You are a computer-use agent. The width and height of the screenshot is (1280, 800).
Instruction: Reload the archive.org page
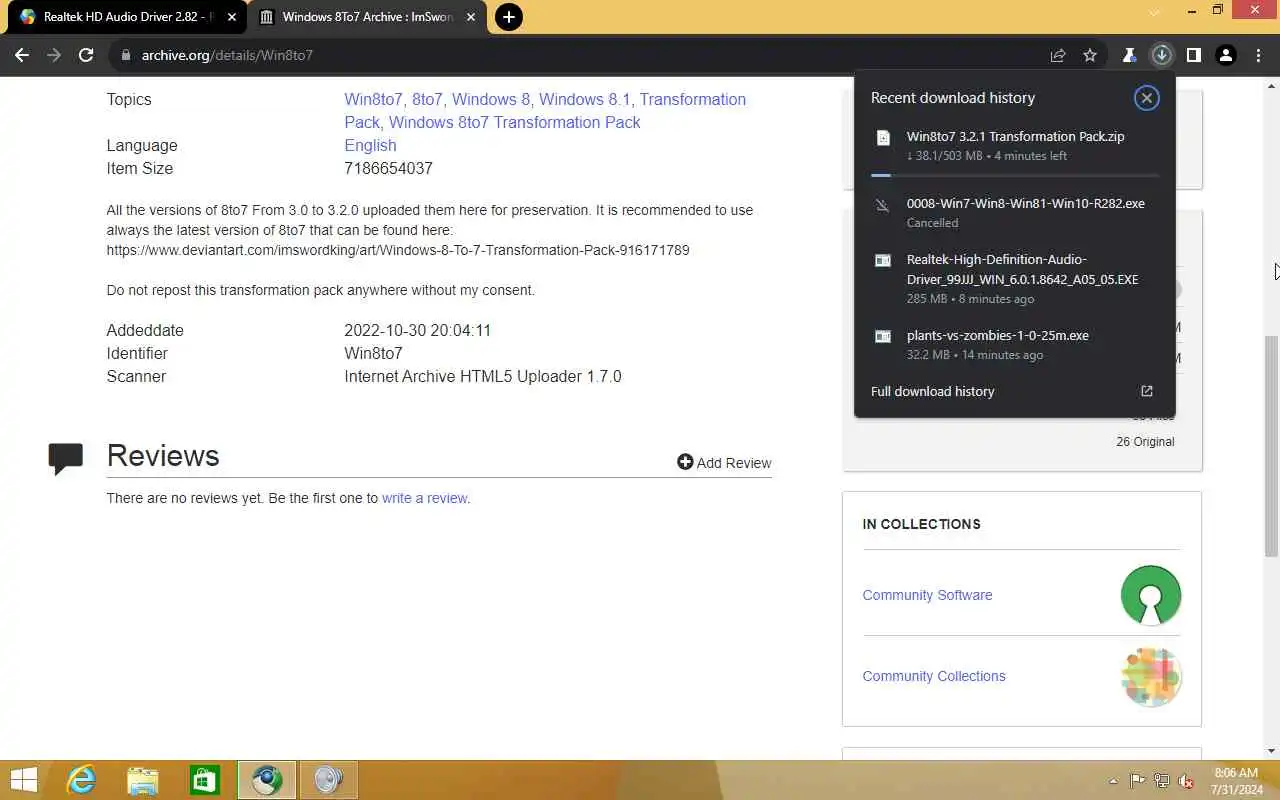(86, 55)
